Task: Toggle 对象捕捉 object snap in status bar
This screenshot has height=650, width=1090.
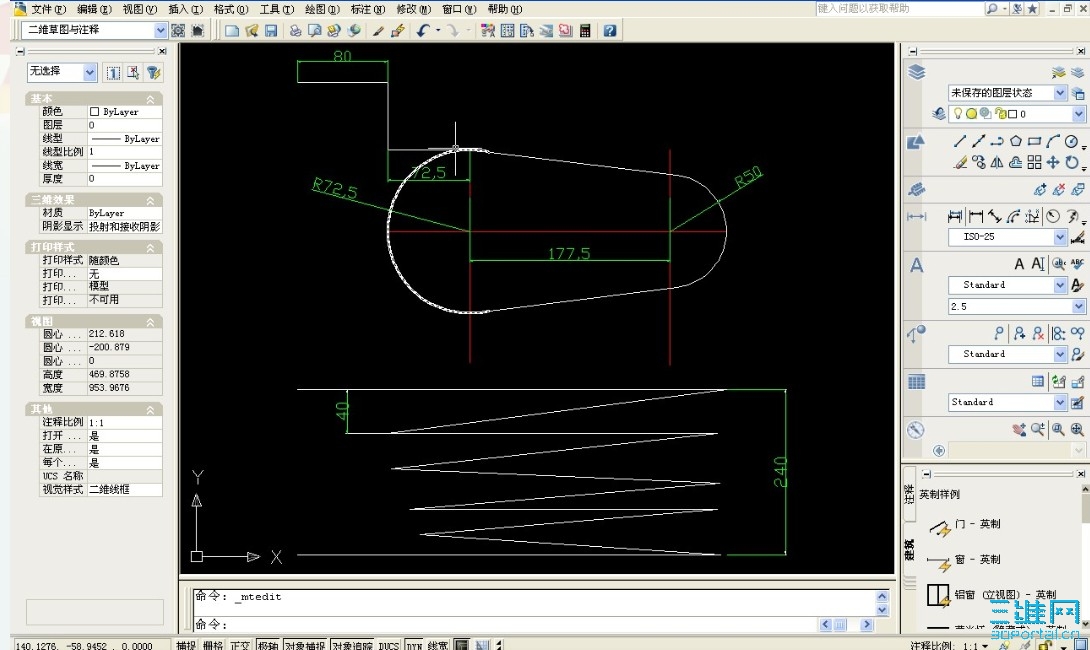Action: pos(305,645)
